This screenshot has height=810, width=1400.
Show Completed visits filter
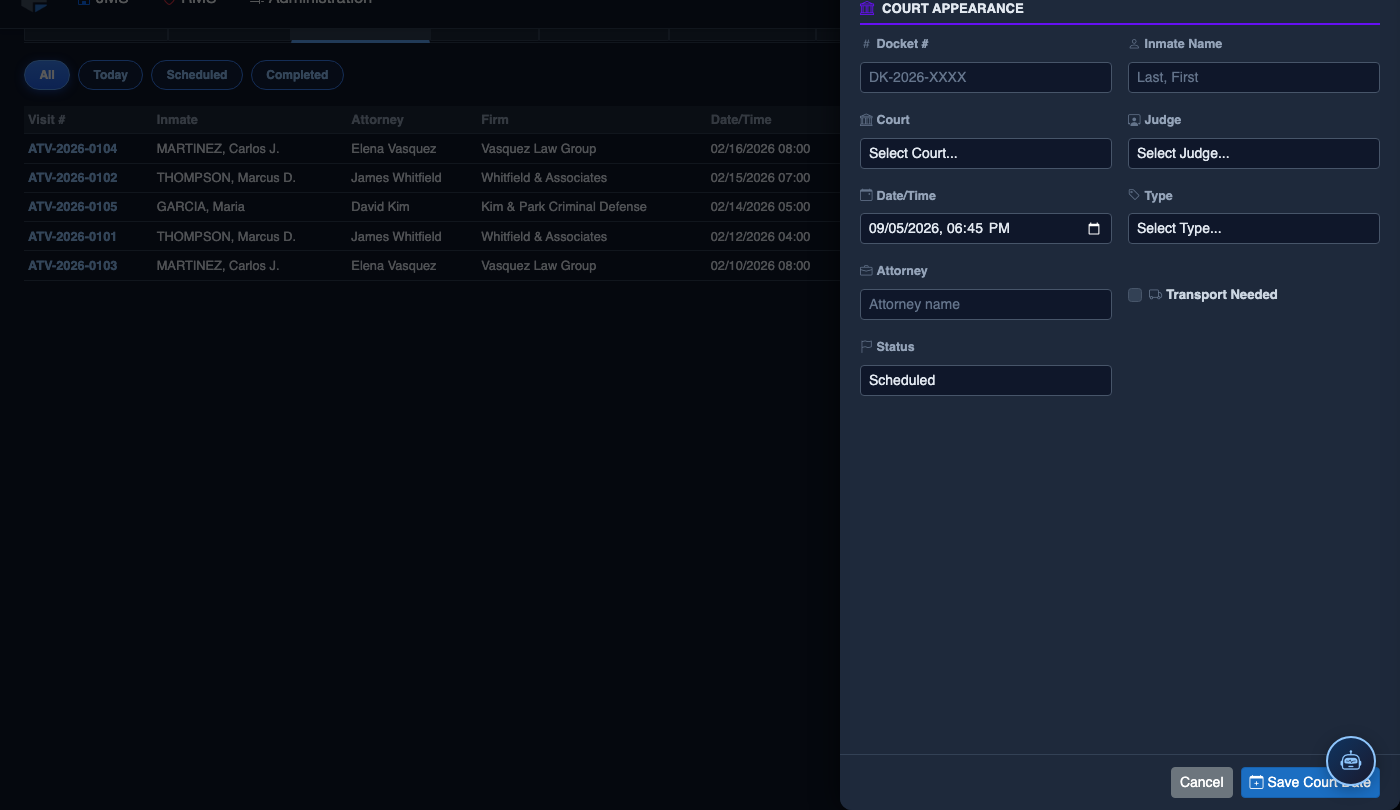click(297, 75)
